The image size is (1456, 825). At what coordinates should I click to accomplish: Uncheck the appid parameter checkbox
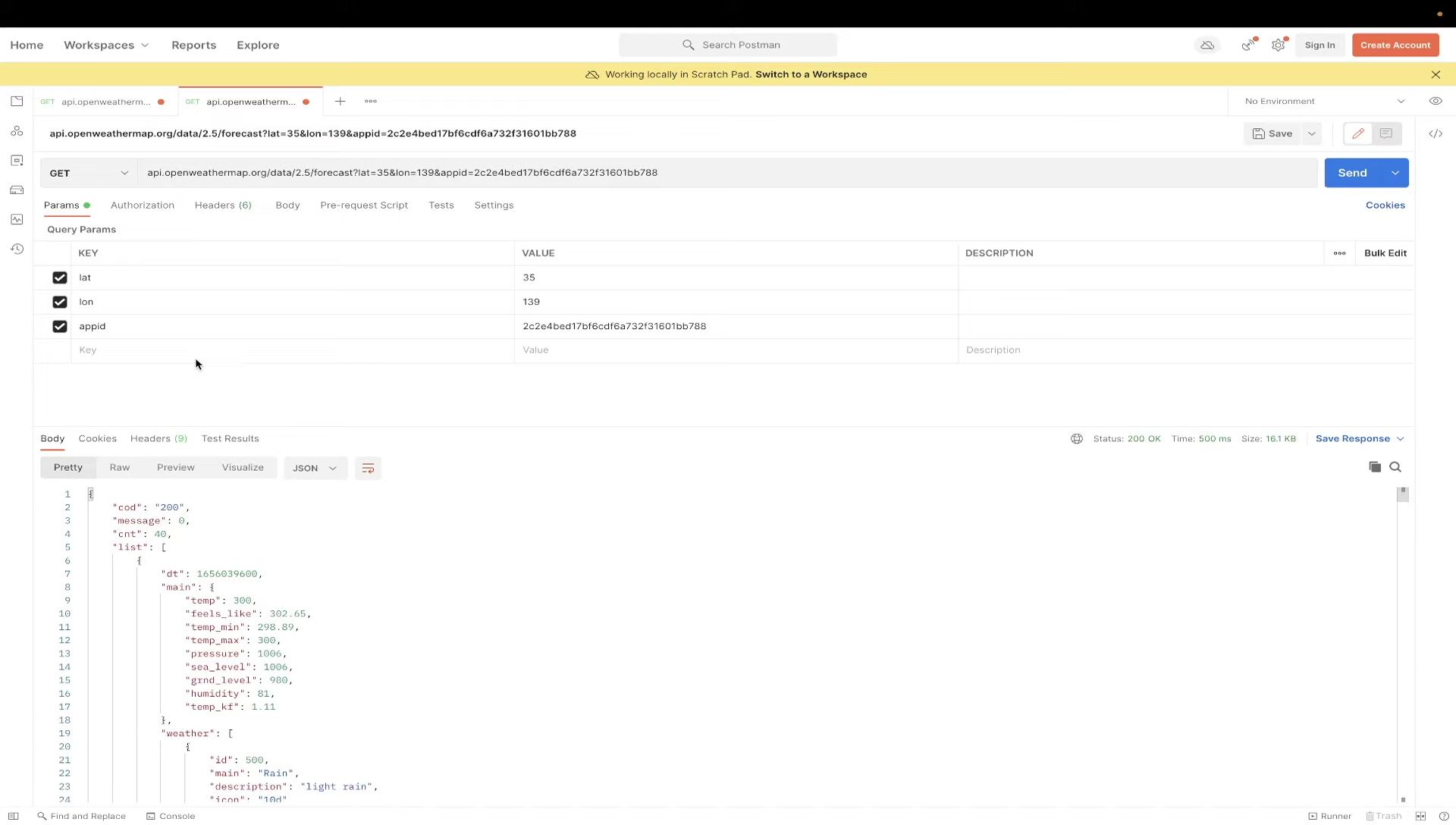(60, 326)
